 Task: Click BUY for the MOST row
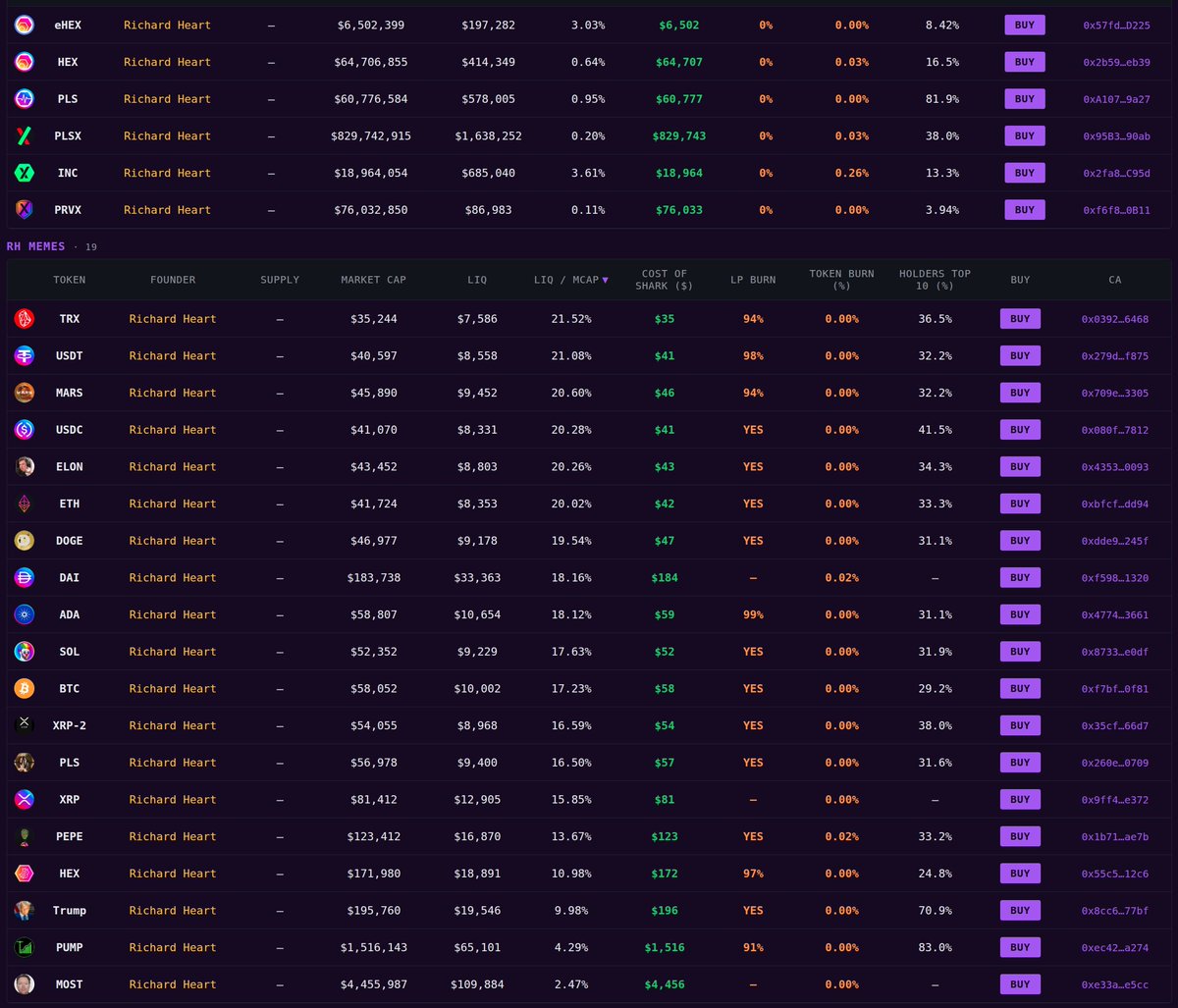point(1020,984)
